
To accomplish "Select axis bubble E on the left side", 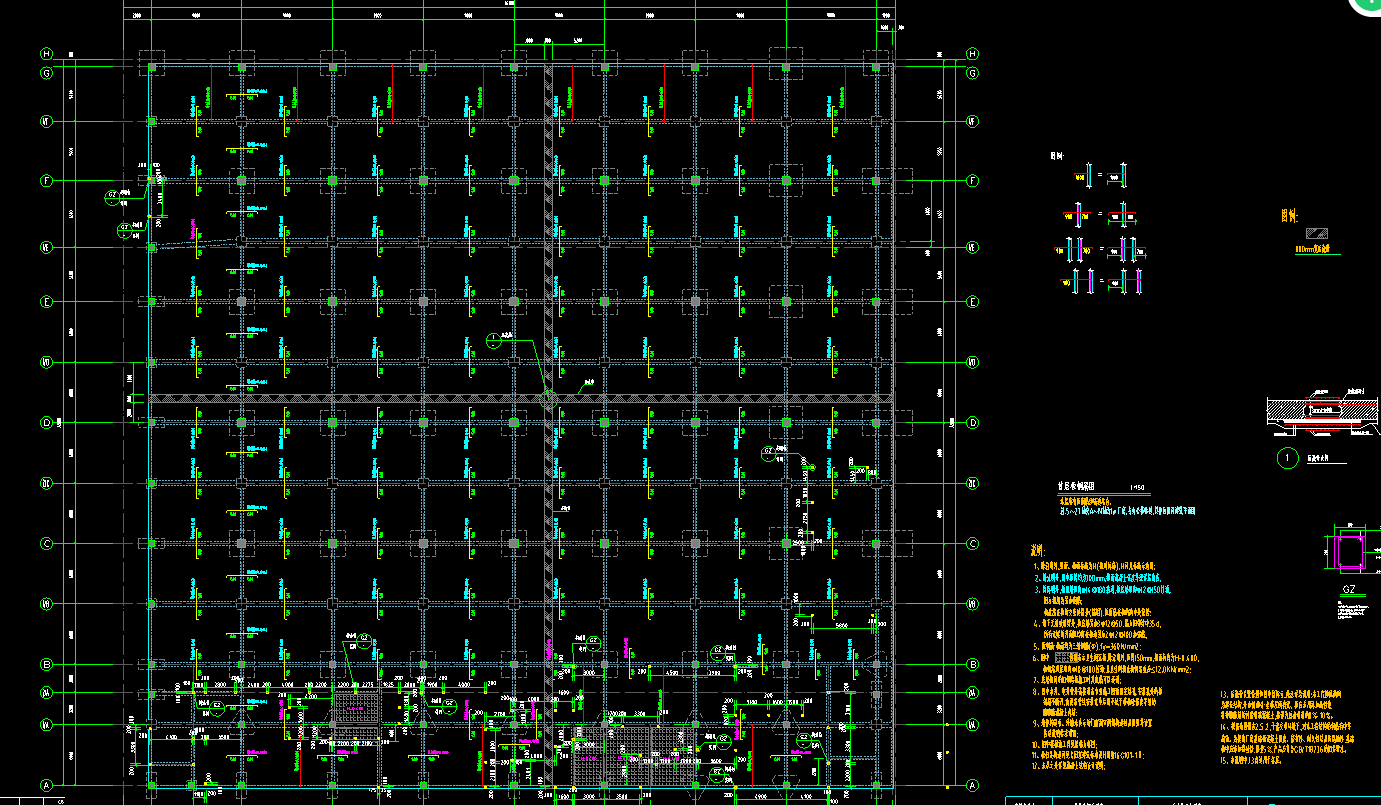I will [x=46, y=301].
